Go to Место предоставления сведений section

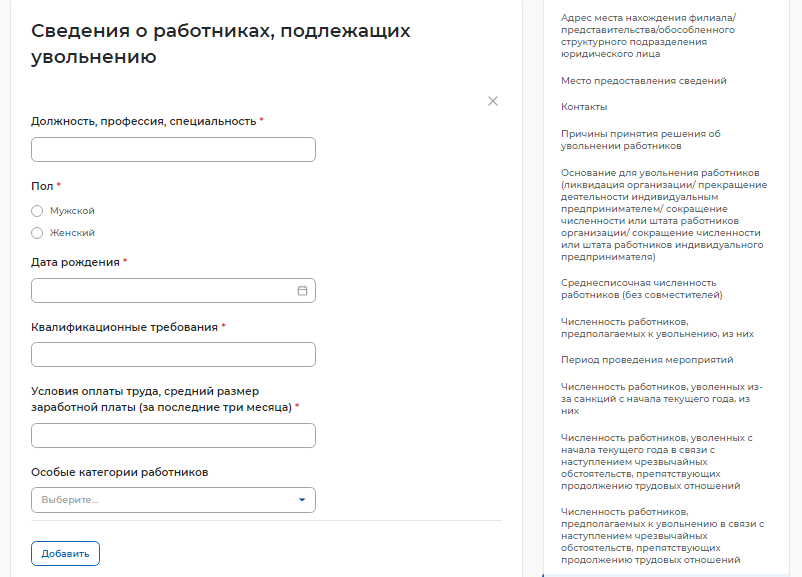pos(643,81)
